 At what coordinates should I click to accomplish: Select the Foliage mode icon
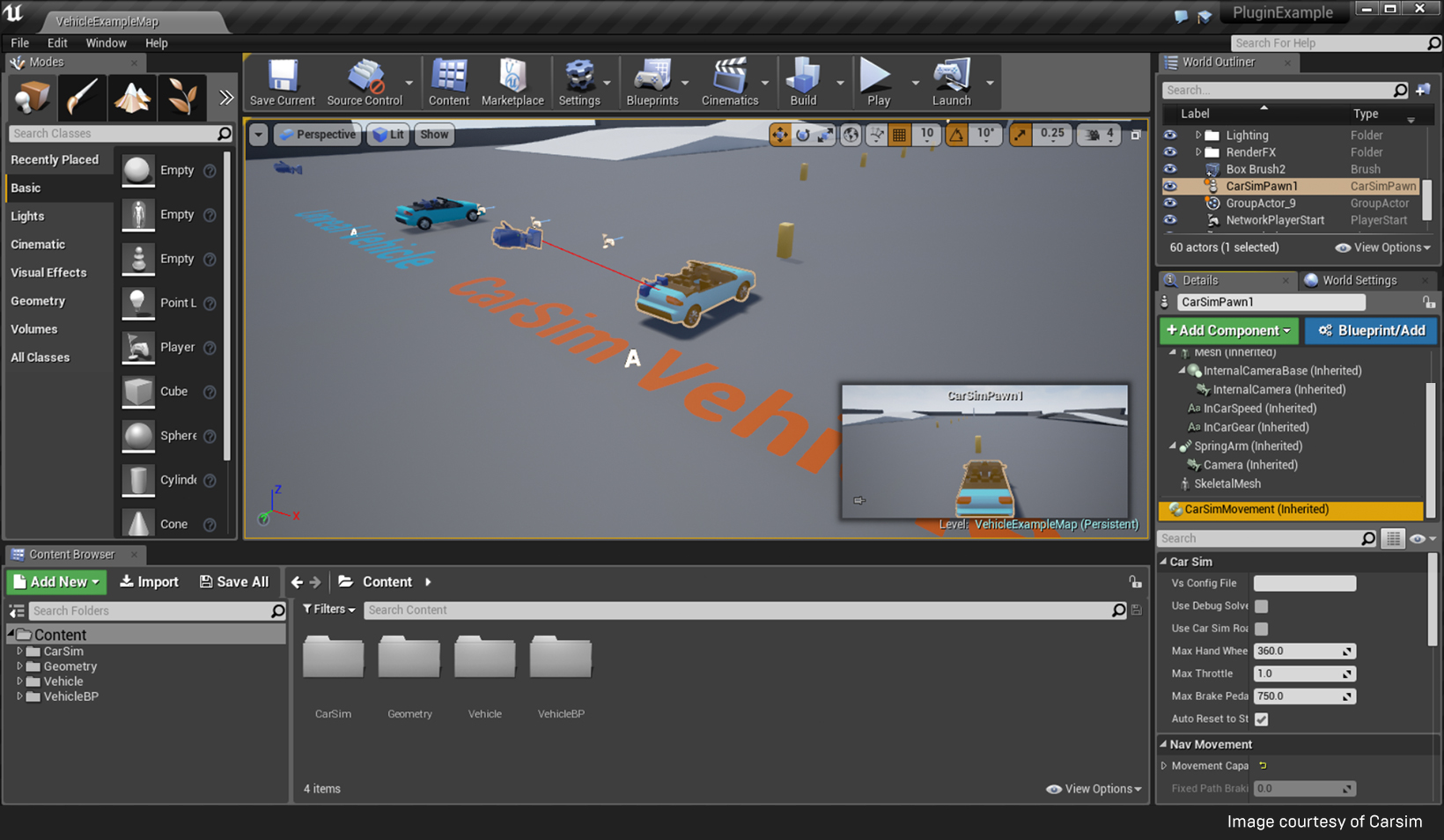click(x=182, y=97)
